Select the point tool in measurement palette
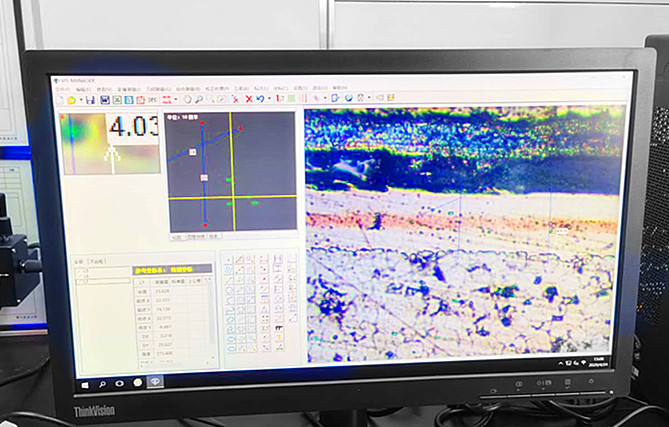 point(229,260)
